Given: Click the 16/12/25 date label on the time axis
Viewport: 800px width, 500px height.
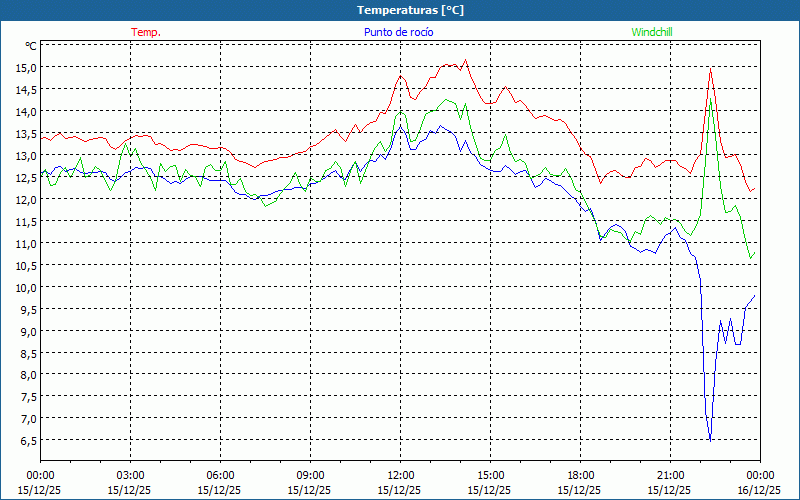Looking at the screenshot, I should (x=760, y=491).
